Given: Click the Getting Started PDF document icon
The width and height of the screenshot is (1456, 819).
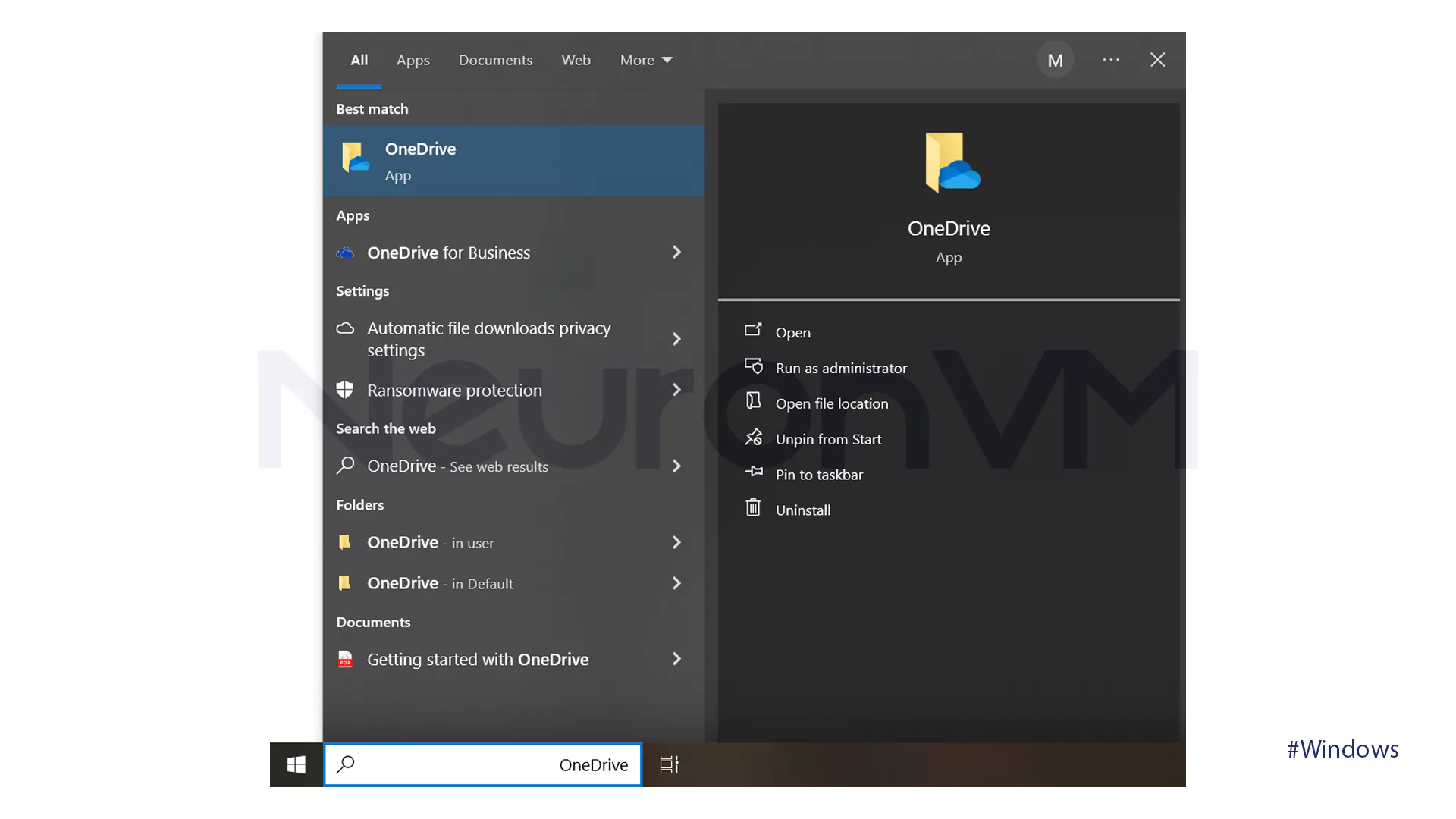Looking at the screenshot, I should (x=345, y=659).
